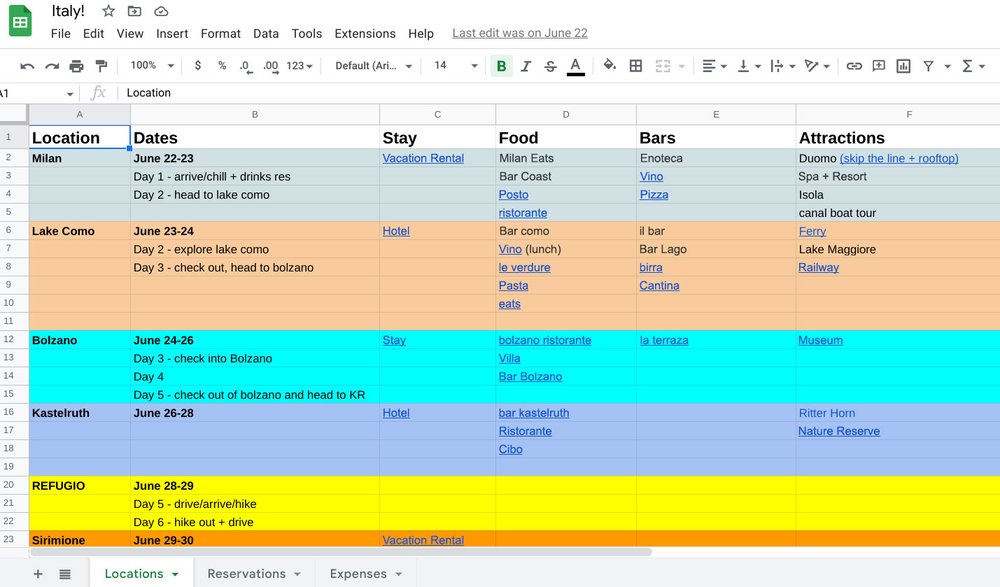The width and height of the screenshot is (1000, 587).
Task: Insert a chart
Action: click(902, 65)
